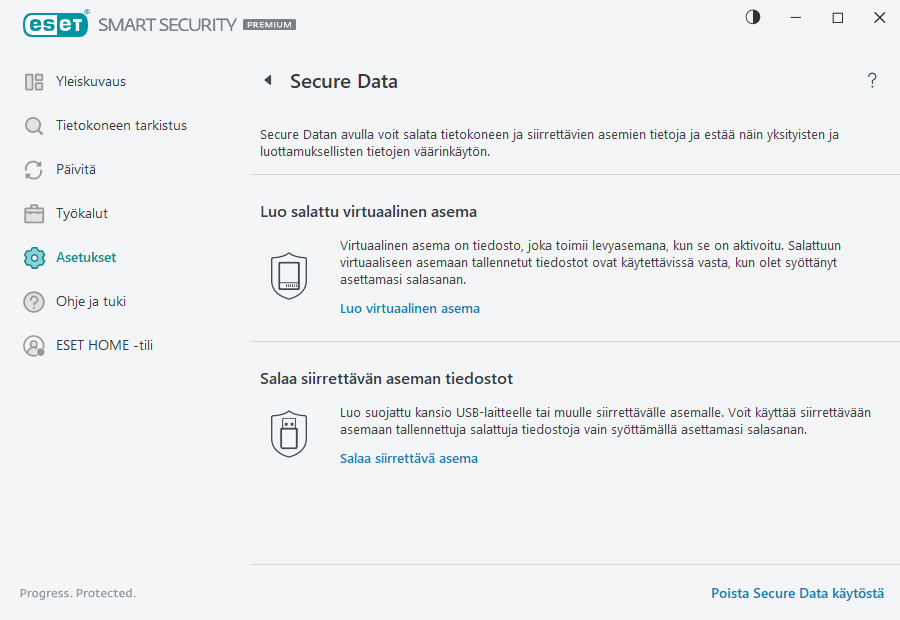The width and height of the screenshot is (900, 620).
Task: Open the Työkalut toolbox icon
Action: coord(33,213)
